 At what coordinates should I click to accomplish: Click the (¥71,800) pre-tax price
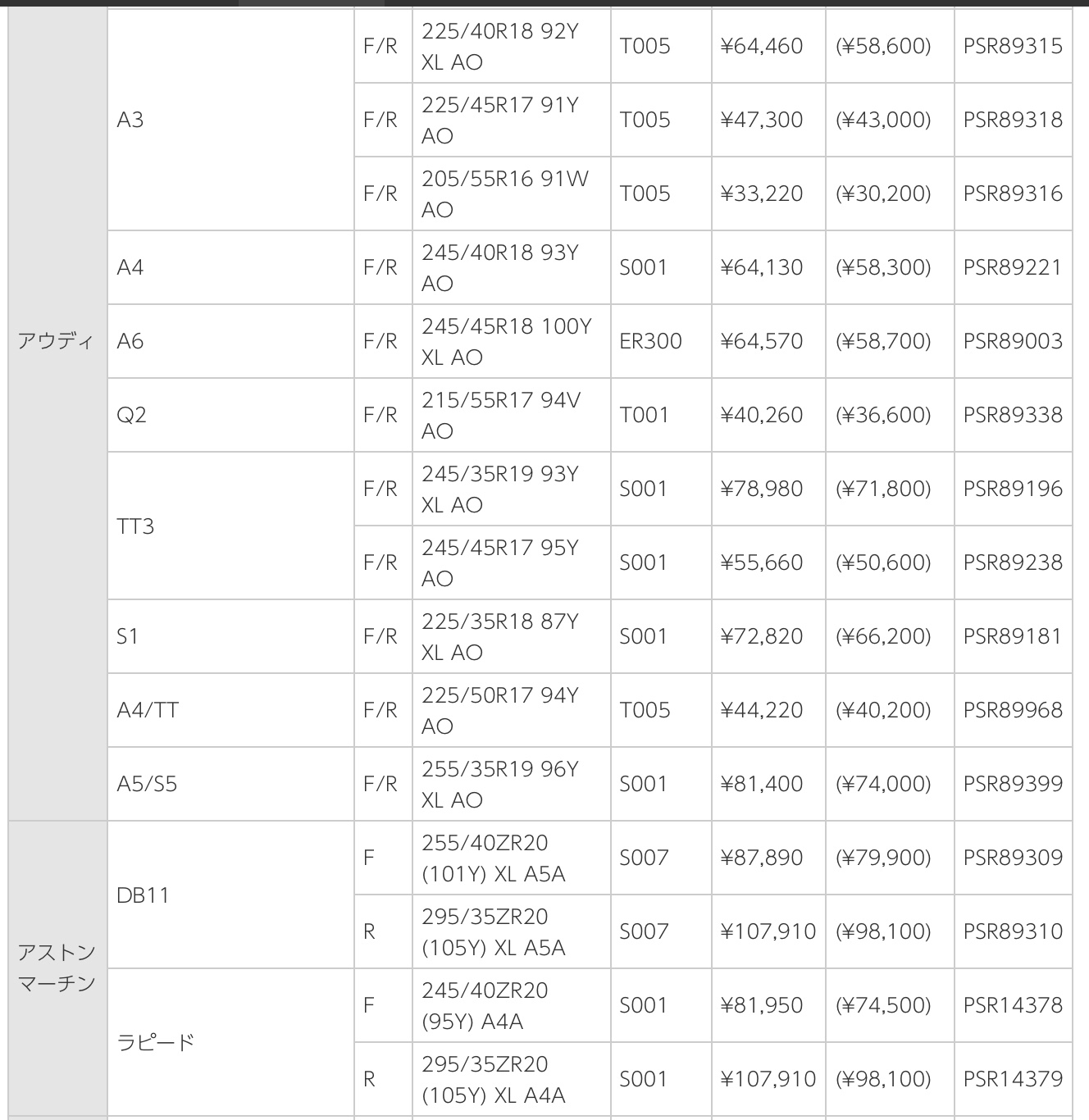[x=883, y=489]
